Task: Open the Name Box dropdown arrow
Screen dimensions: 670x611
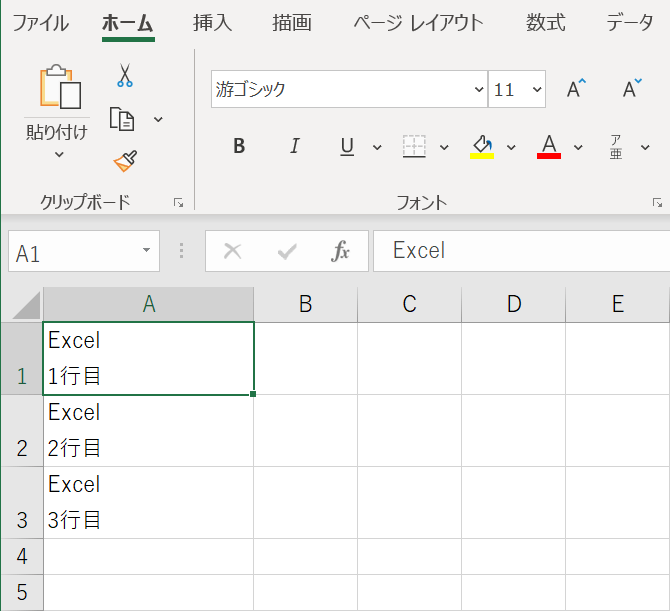Action: click(147, 250)
